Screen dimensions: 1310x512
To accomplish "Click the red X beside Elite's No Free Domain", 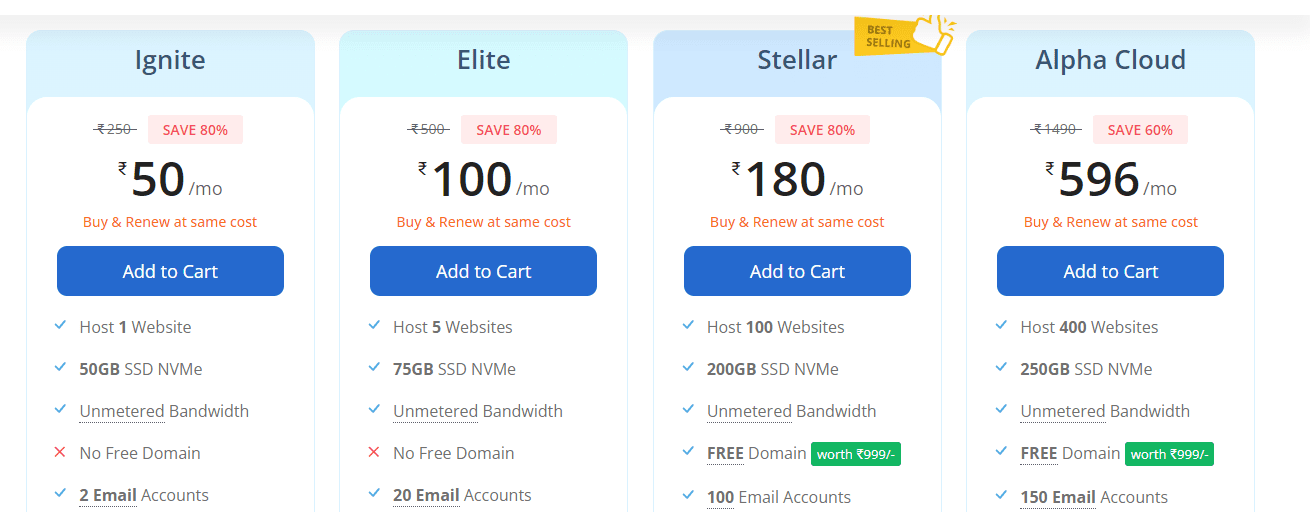I will click(374, 453).
